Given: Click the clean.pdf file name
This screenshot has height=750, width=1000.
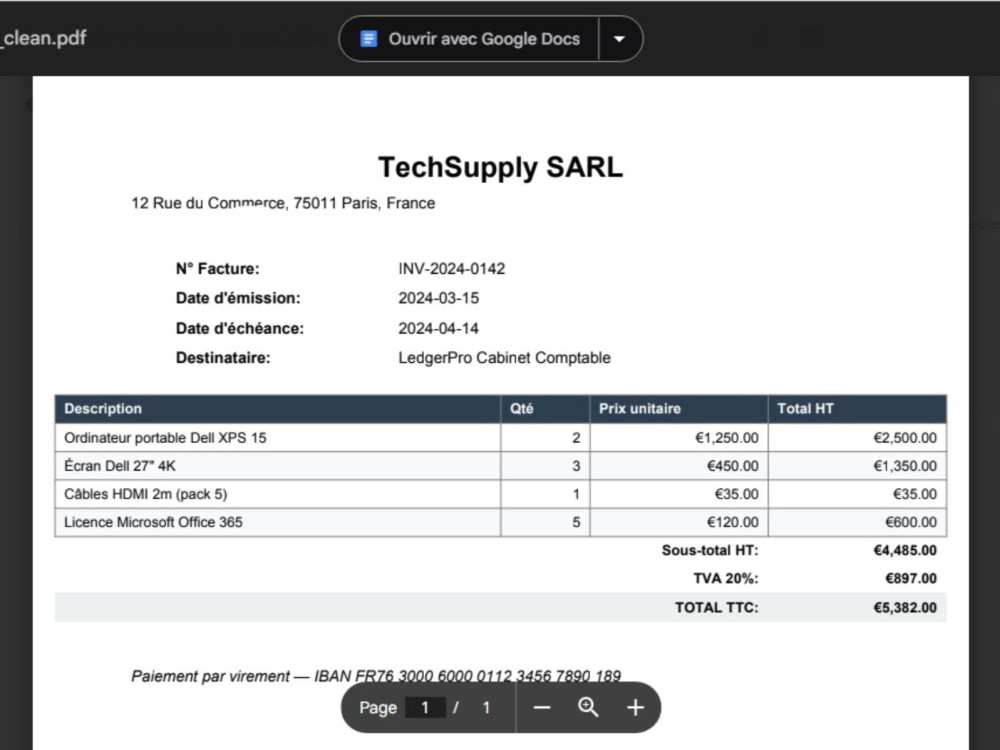Looking at the screenshot, I should (x=43, y=38).
